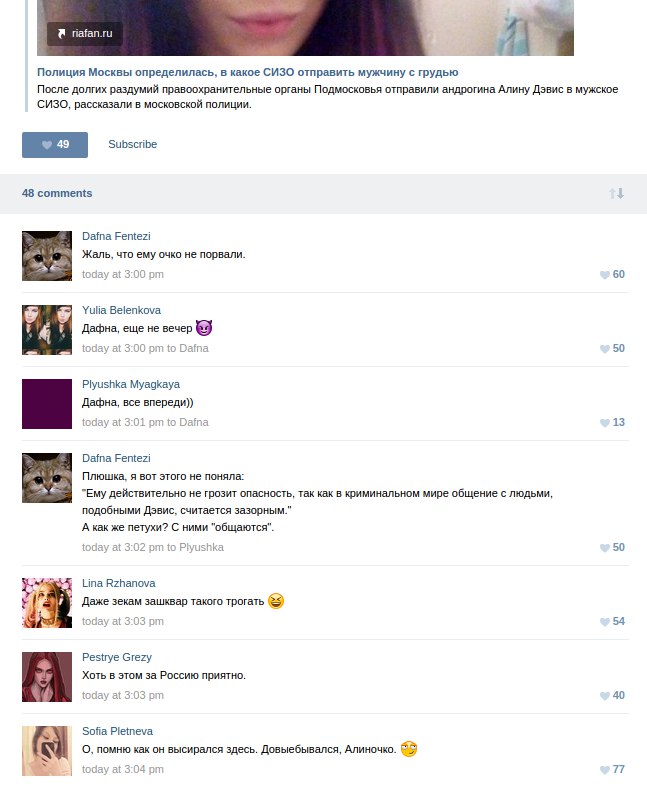The height and width of the screenshot is (786, 647).
Task: Like Yulia Belenkova's comment heart with 50
Action: point(612,348)
